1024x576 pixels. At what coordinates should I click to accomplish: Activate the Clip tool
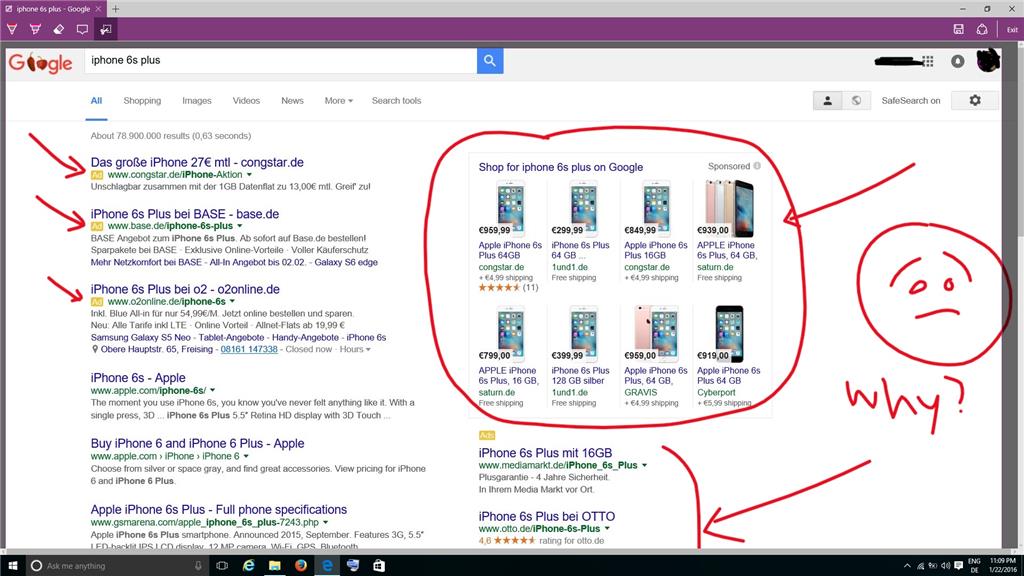point(106,29)
